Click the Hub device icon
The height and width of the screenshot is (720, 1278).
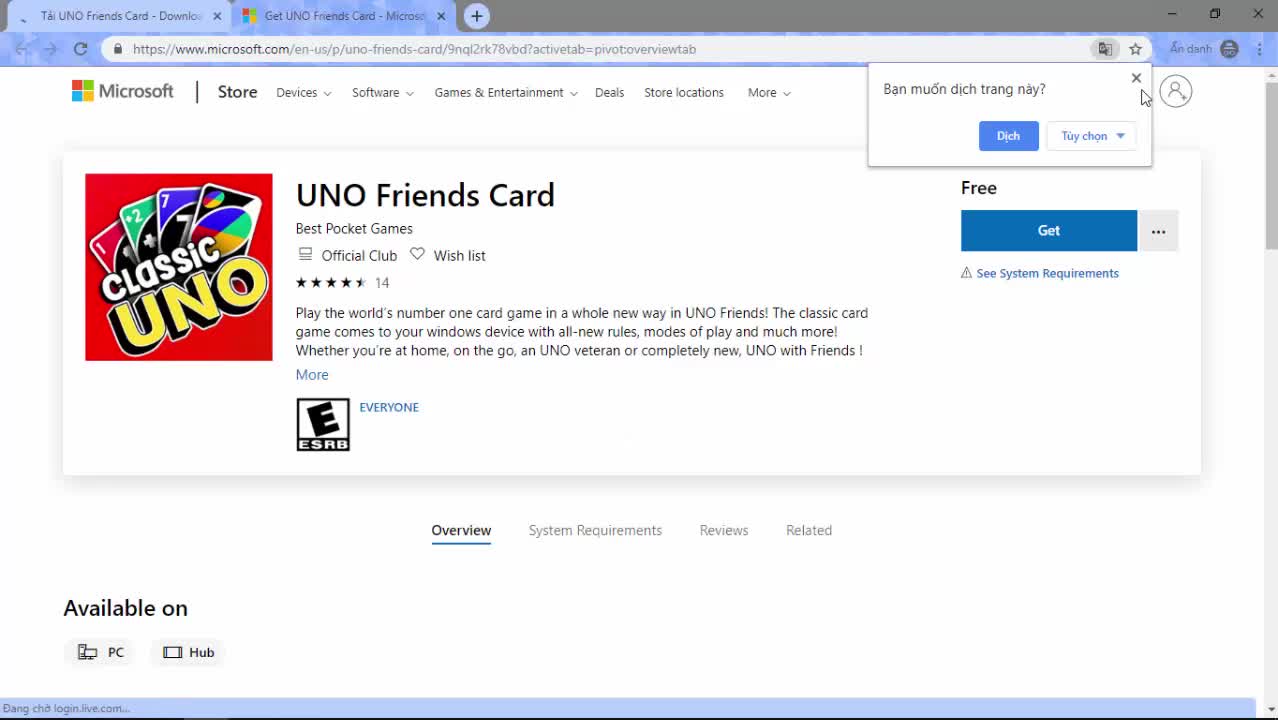(x=173, y=652)
